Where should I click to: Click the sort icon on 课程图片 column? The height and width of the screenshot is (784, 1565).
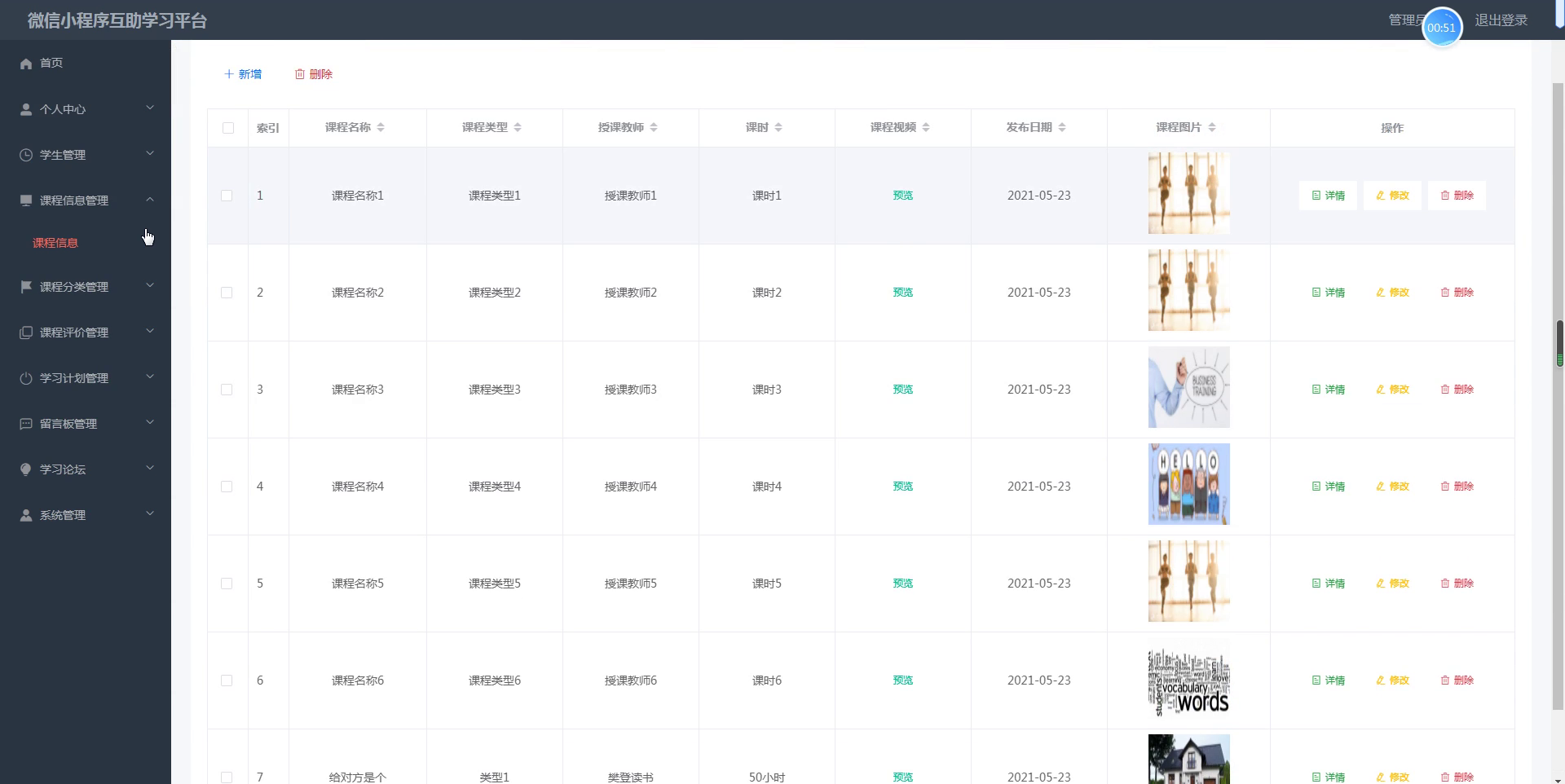point(1212,128)
